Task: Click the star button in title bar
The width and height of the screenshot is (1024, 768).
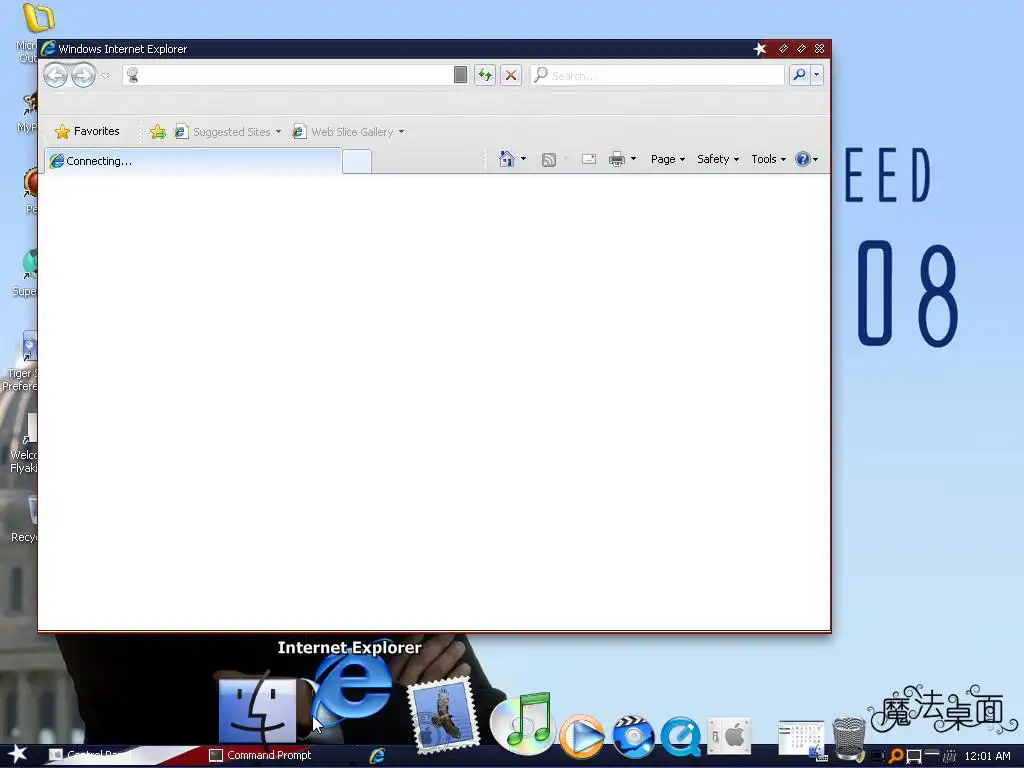Action: pyautogui.click(x=760, y=49)
